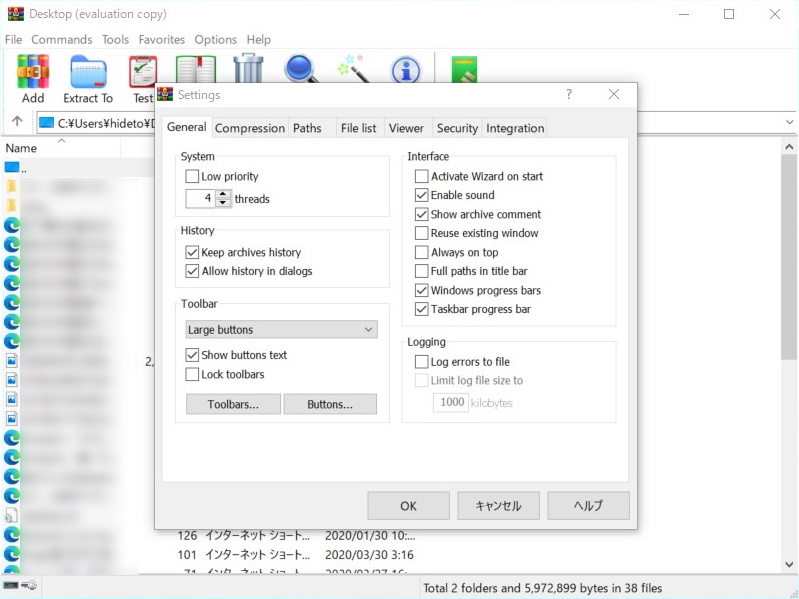
Task: Click the computer icon in address bar
Action: coord(46,123)
